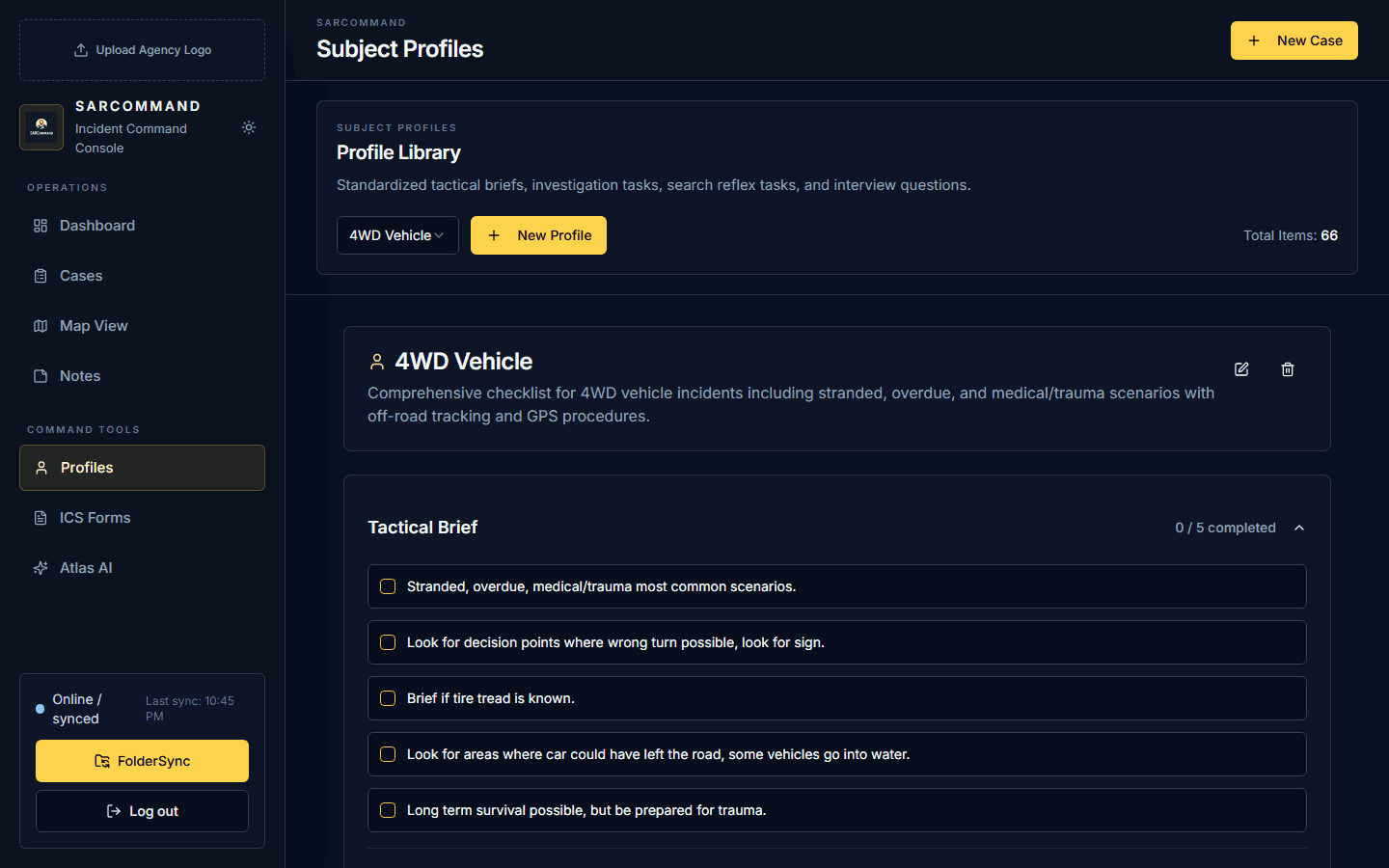Click the Notes file icon
Image resolution: width=1389 pixels, height=868 pixels.
point(41,376)
